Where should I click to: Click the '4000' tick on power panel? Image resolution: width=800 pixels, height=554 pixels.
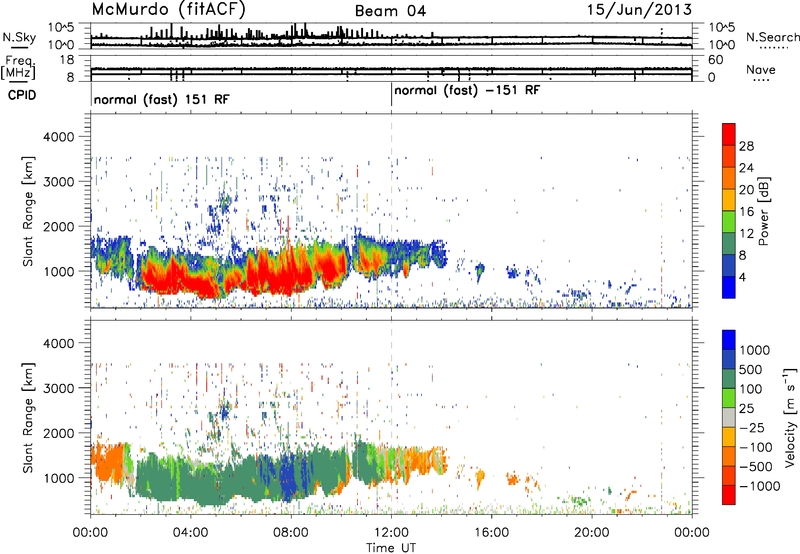pos(59,137)
